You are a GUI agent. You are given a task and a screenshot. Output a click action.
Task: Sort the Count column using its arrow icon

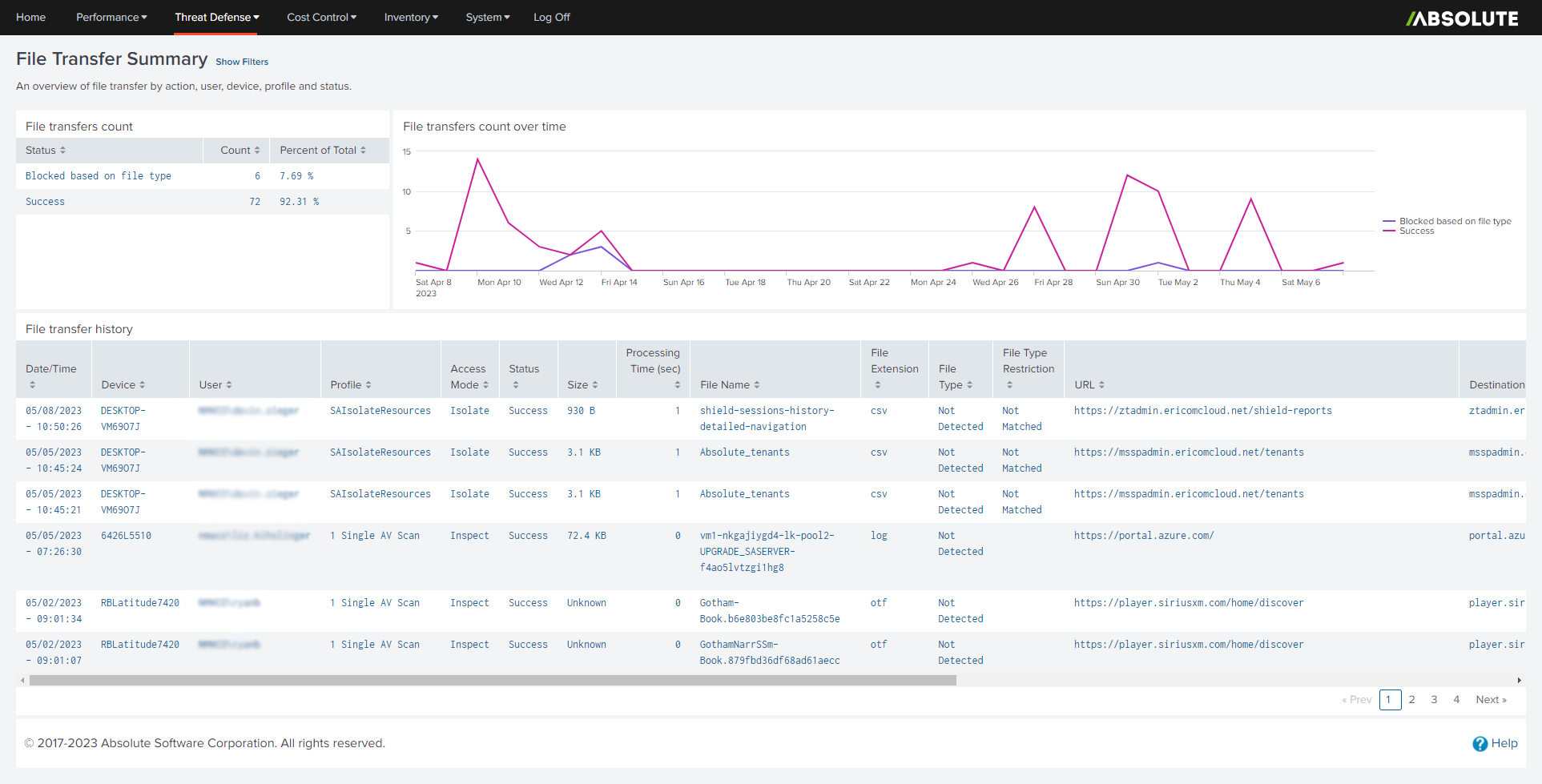click(257, 151)
